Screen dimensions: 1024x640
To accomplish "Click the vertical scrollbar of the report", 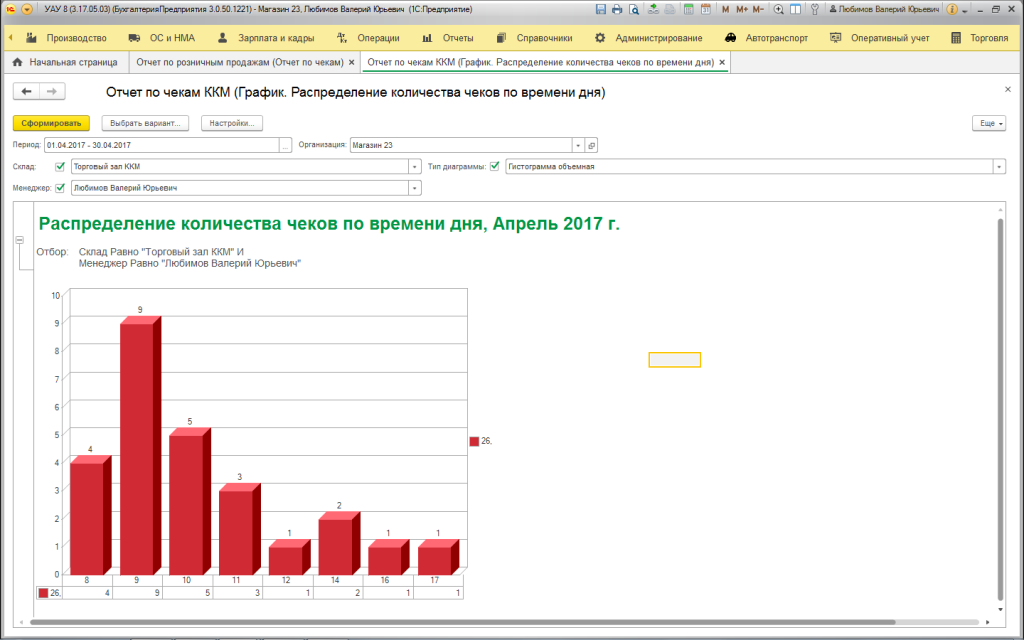I will click(1000, 409).
